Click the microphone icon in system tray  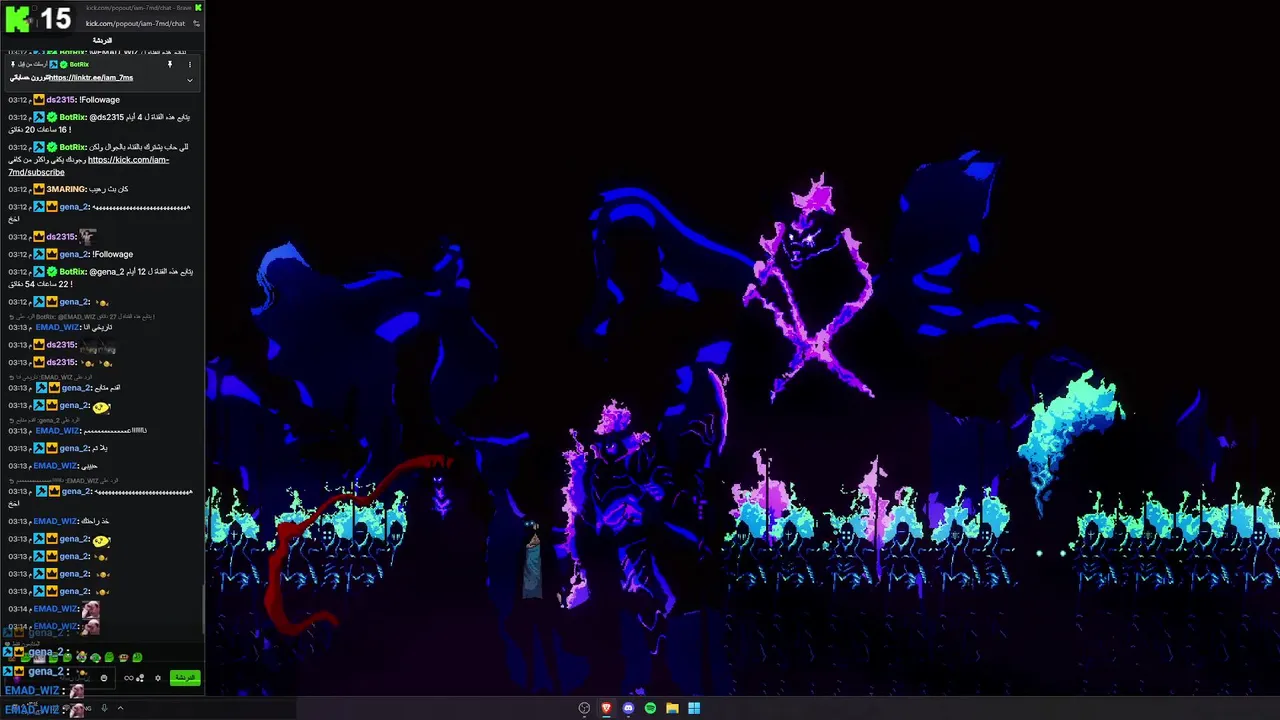click(104, 708)
